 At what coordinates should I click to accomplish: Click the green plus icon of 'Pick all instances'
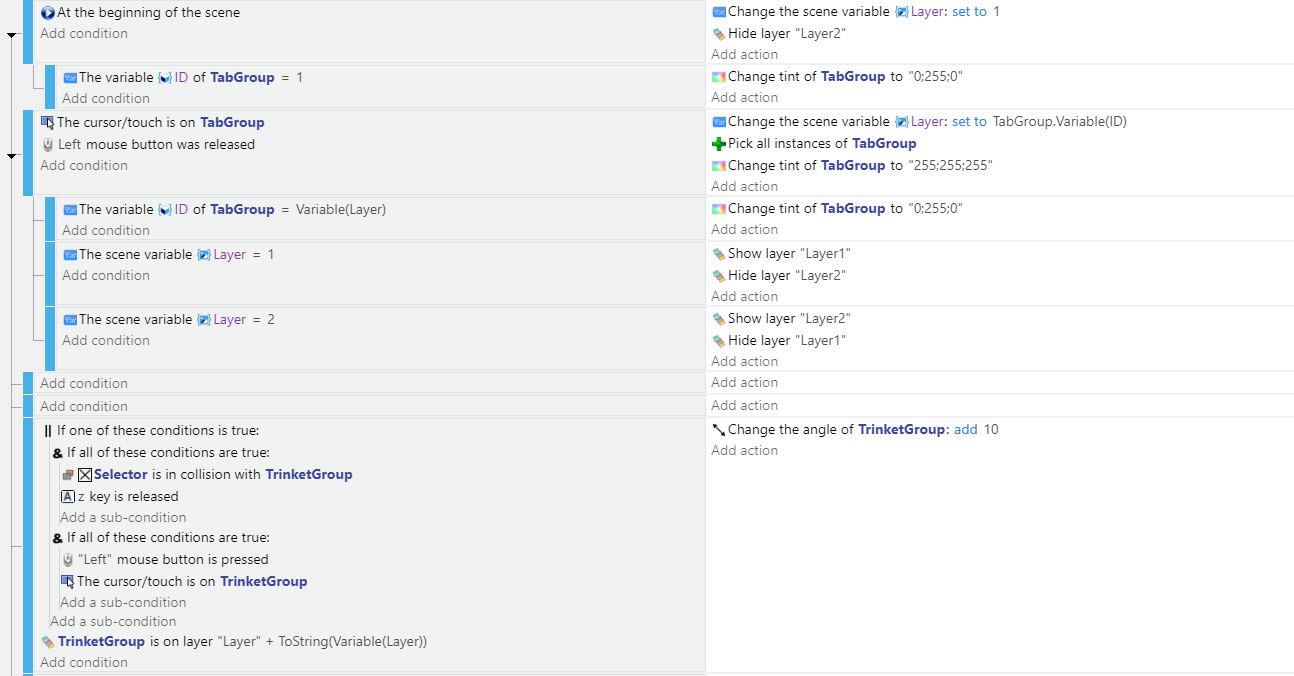[718, 144]
